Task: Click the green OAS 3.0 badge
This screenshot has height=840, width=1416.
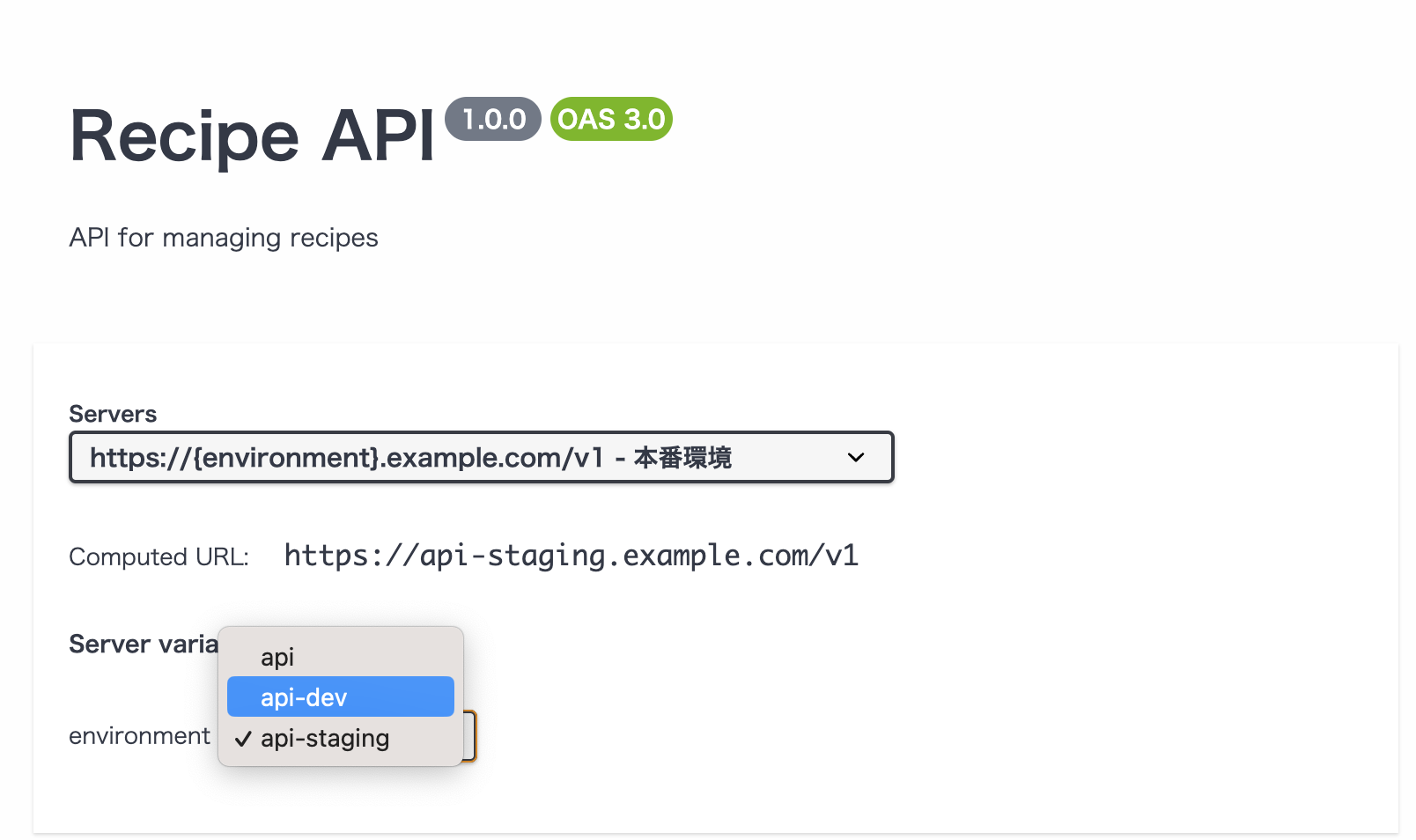Action: 610,119
